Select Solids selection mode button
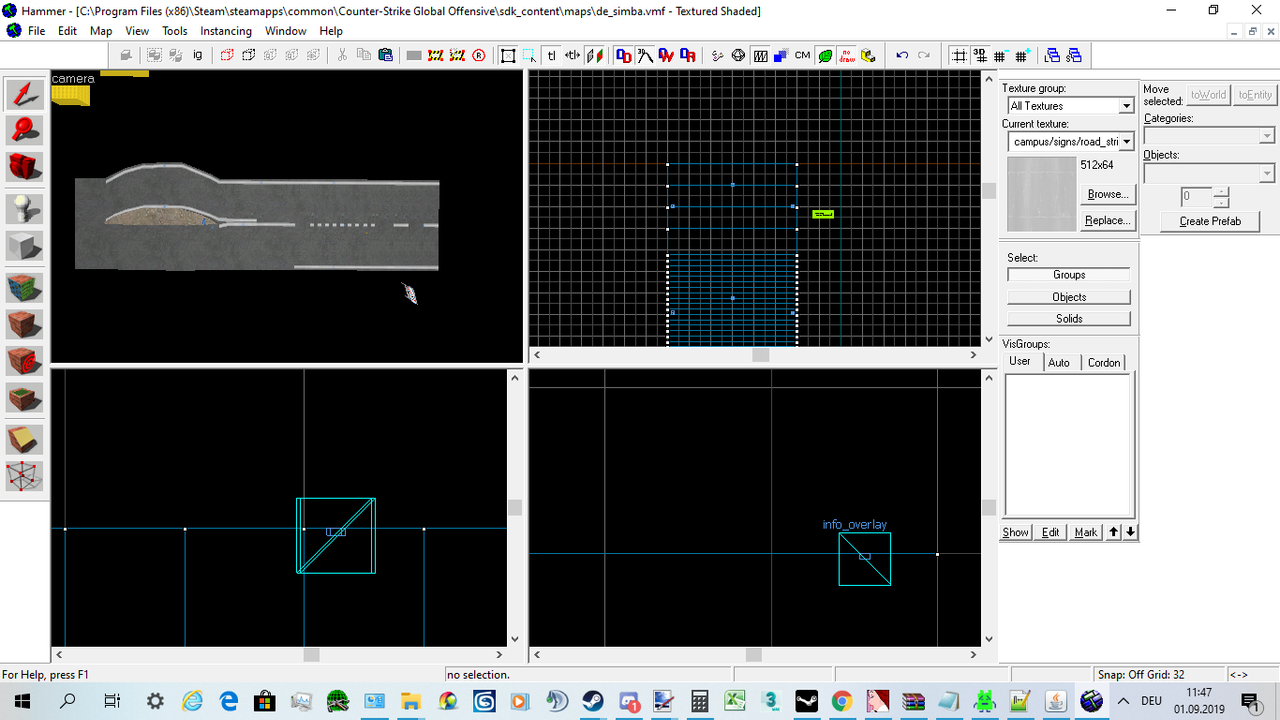The image size is (1280, 720). tap(1069, 318)
